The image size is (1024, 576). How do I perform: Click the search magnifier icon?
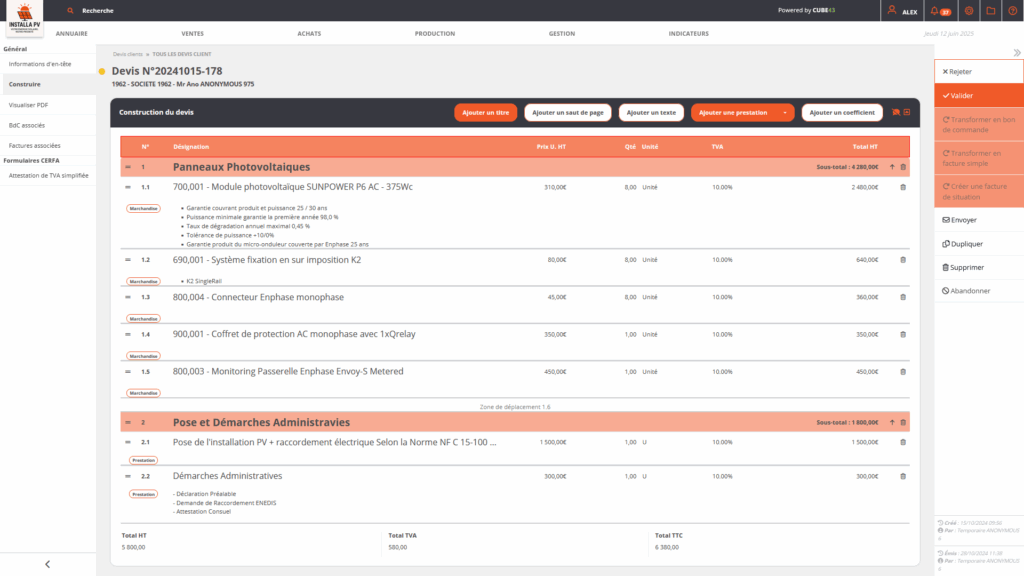pos(71,10)
